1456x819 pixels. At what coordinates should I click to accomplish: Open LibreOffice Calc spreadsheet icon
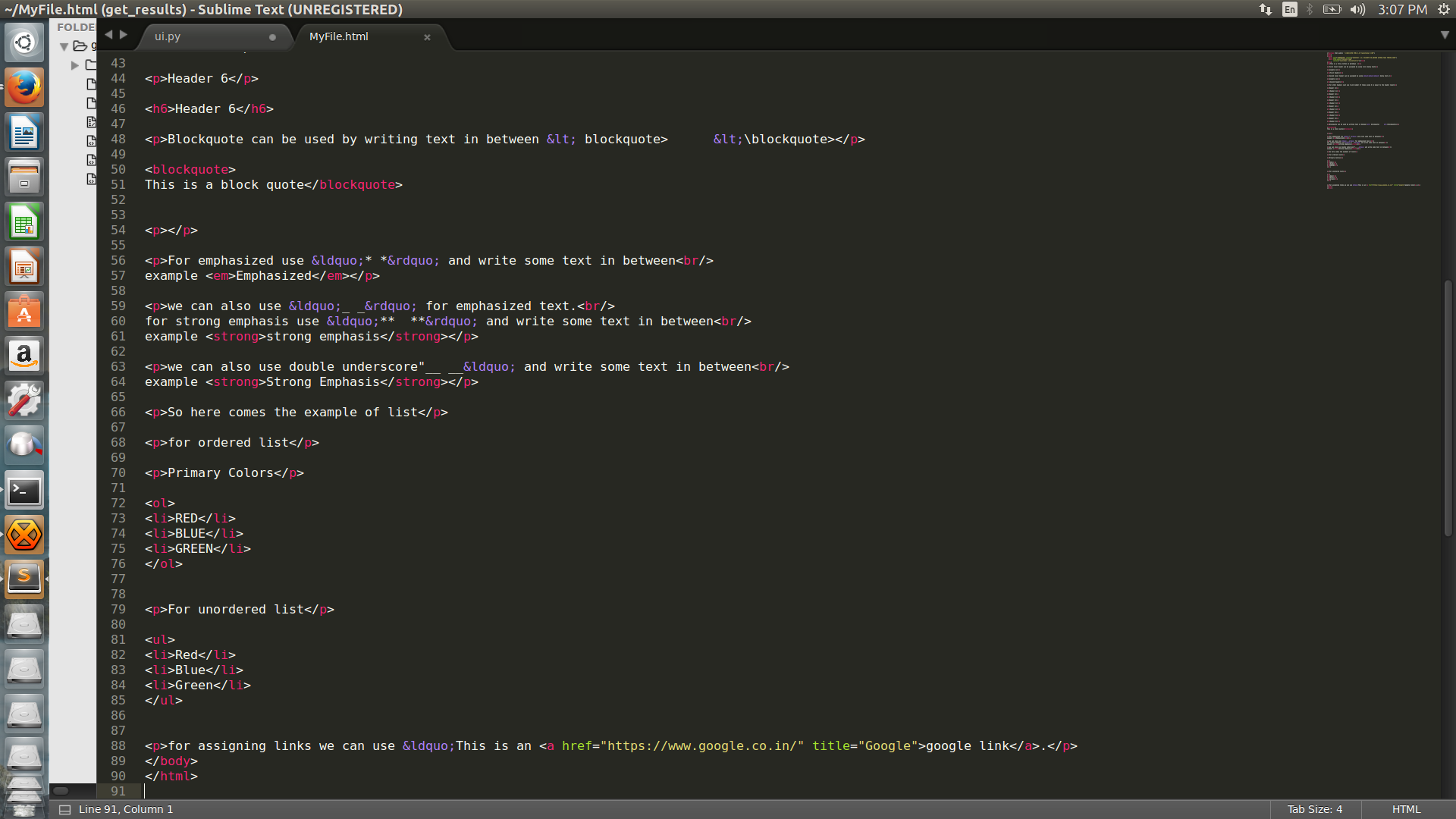pyautogui.click(x=24, y=222)
